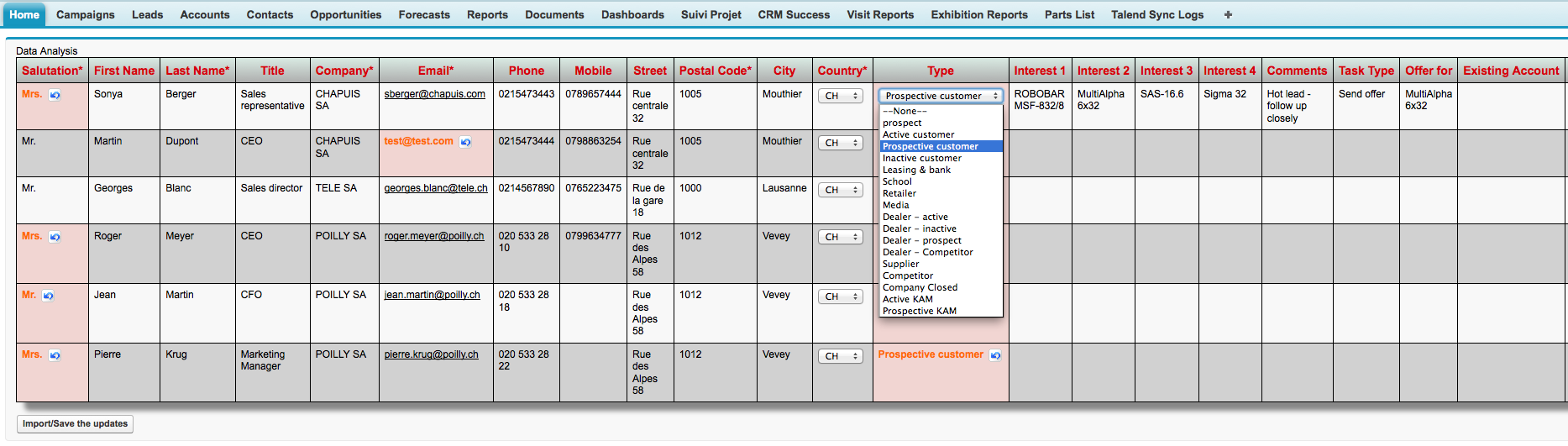The width and height of the screenshot is (1568, 446).
Task: Choose Competitor in Type list
Action: tap(941, 275)
